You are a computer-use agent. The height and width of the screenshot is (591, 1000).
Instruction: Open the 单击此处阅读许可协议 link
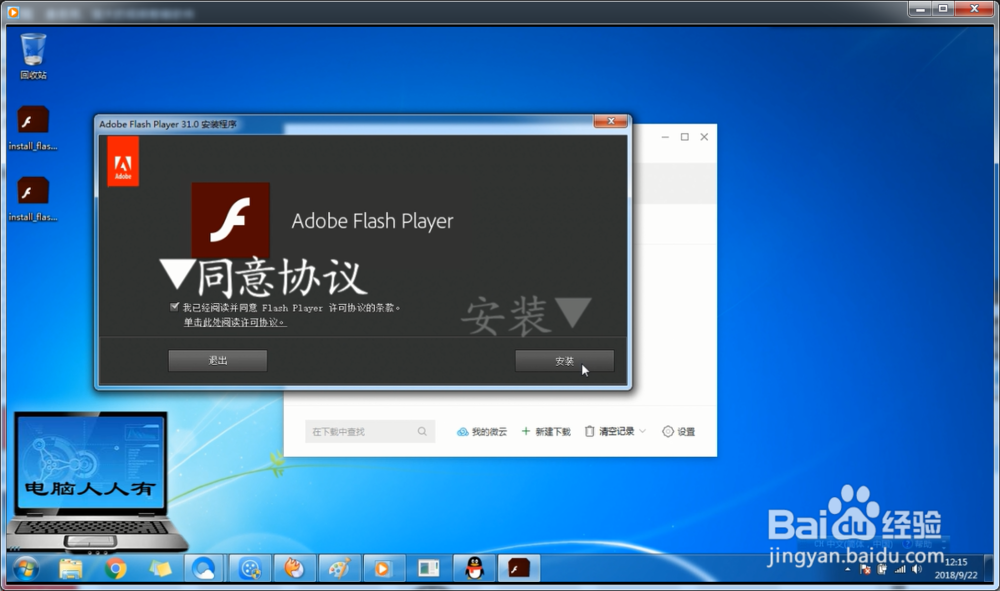235,323
